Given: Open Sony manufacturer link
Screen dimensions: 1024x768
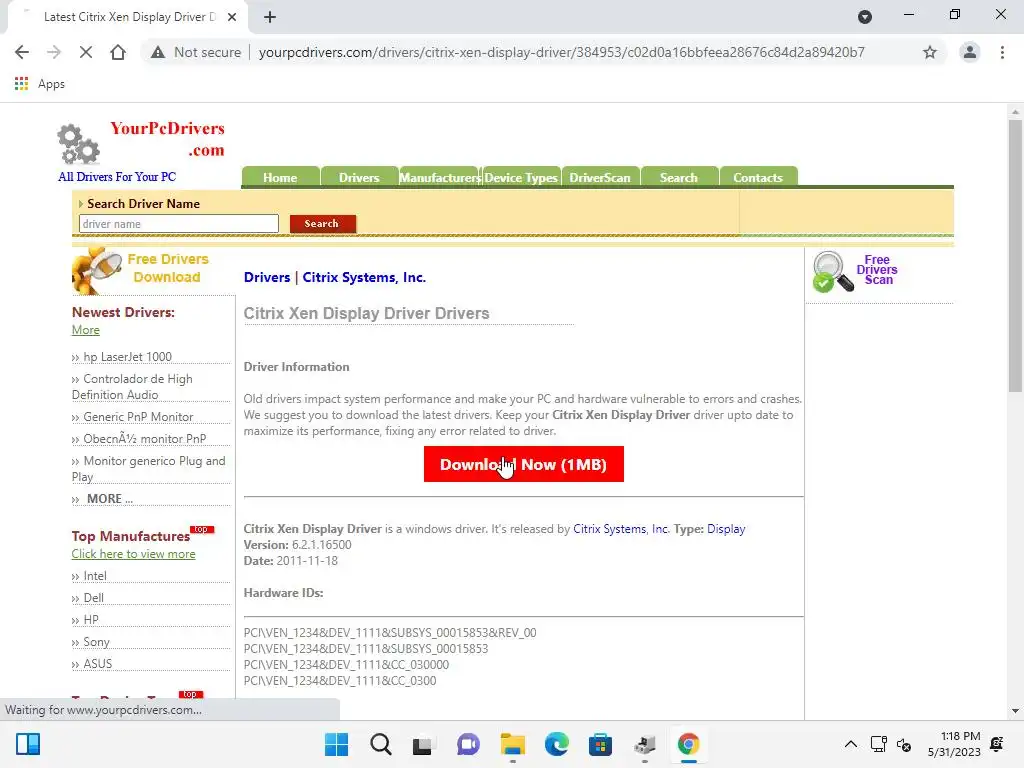Looking at the screenshot, I should pos(96,642).
